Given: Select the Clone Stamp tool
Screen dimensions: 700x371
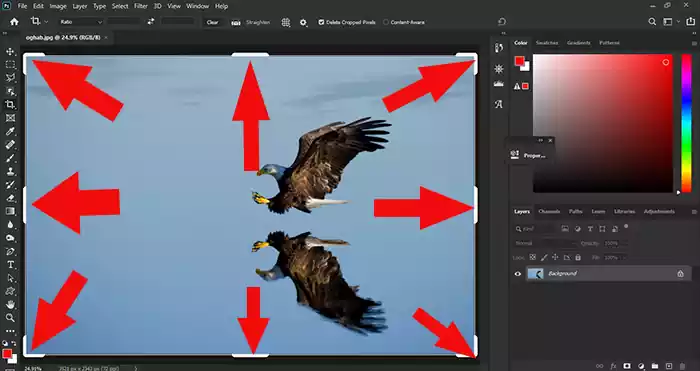Looking at the screenshot, I should (x=10, y=171).
